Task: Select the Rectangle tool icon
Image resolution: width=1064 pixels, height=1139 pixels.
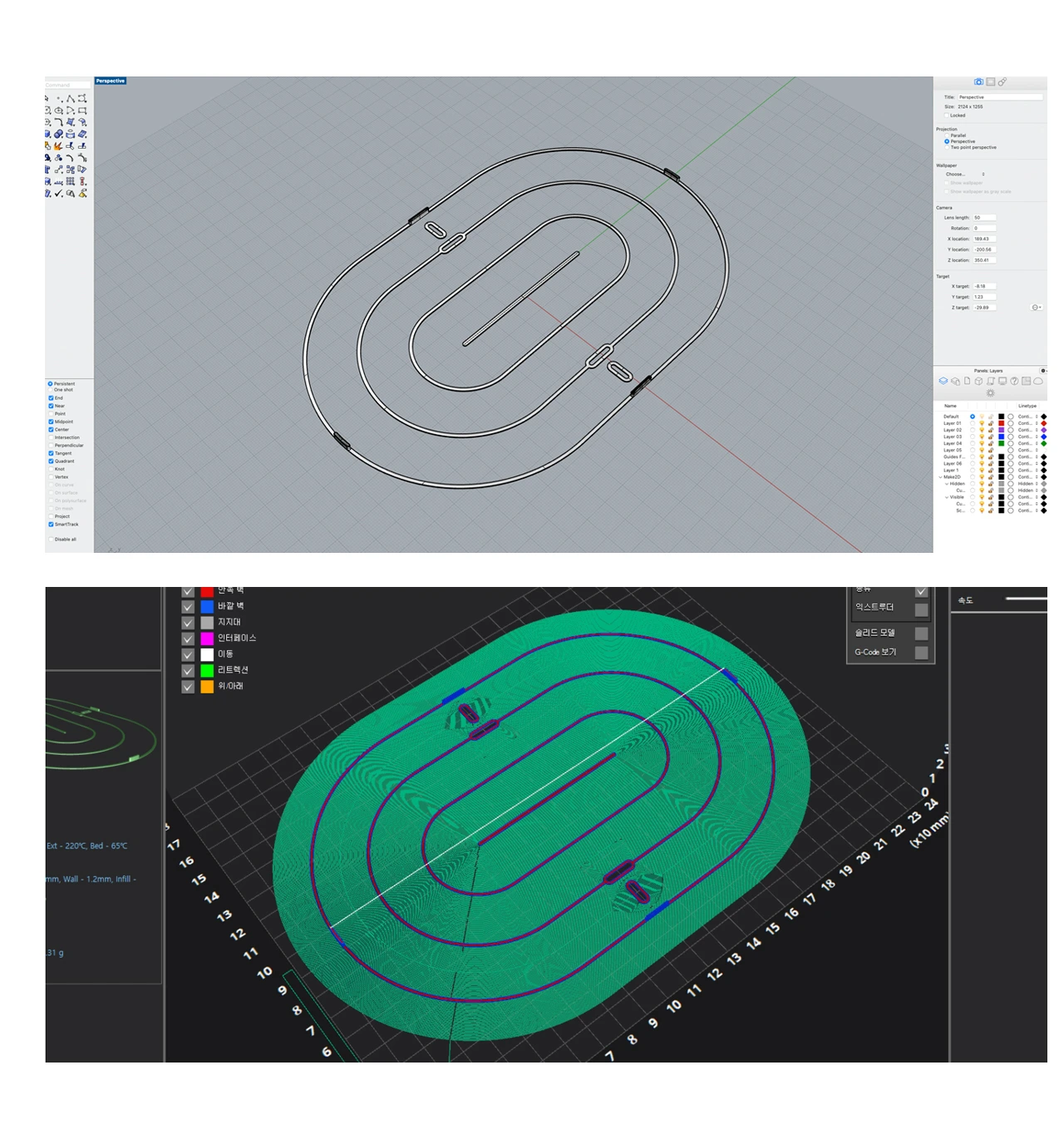Action: tap(82, 111)
